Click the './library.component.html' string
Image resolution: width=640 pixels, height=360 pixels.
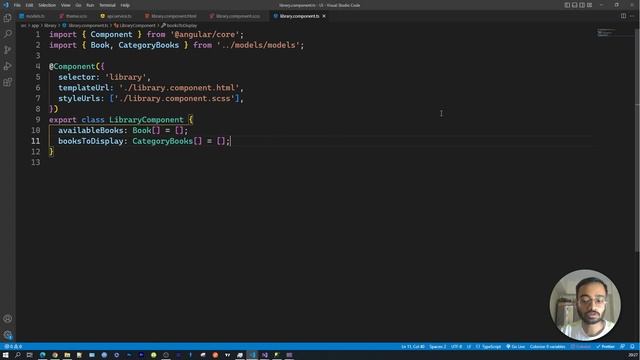[179, 88]
